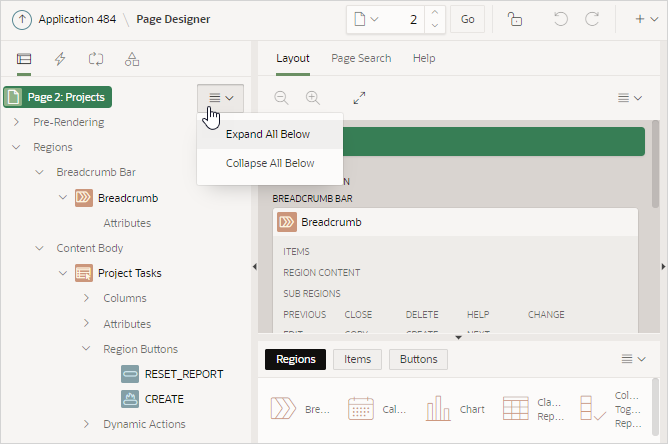The width and height of the screenshot is (668, 444).
Task: Switch to the Help tab
Action: click(x=424, y=58)
